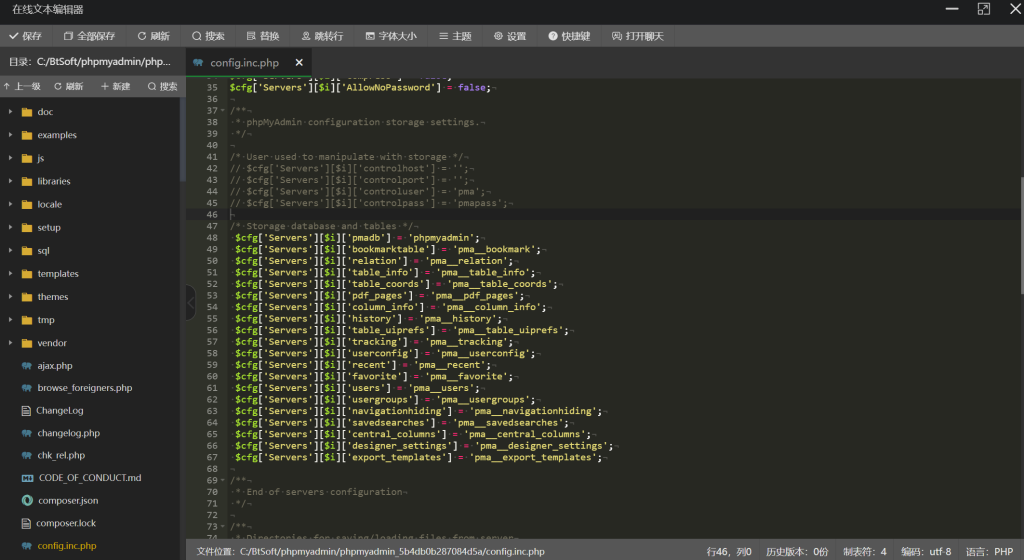This screenshot has width=1024, height=560.
Task: Open the 替换 (Replace) tool
Action: (263, 36)
